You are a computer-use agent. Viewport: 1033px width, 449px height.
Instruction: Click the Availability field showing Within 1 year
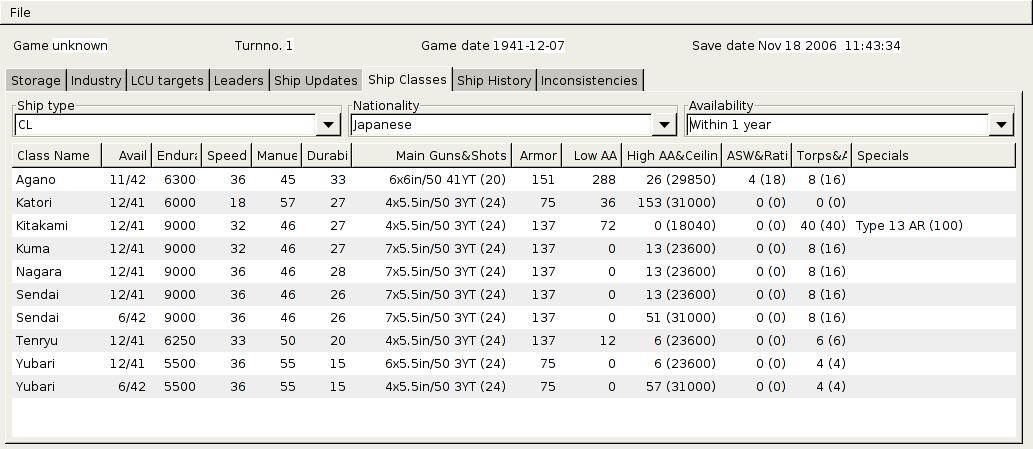click(x=837, y=124)
